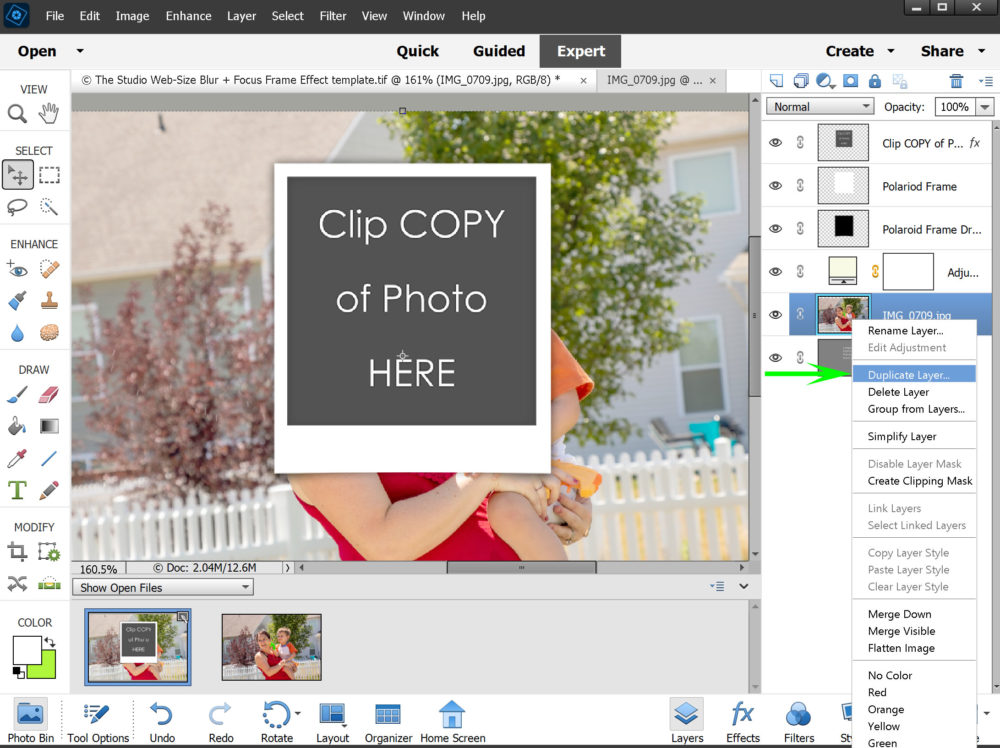
Task: Open the Organizer
Action: click(x=388, y=721)
